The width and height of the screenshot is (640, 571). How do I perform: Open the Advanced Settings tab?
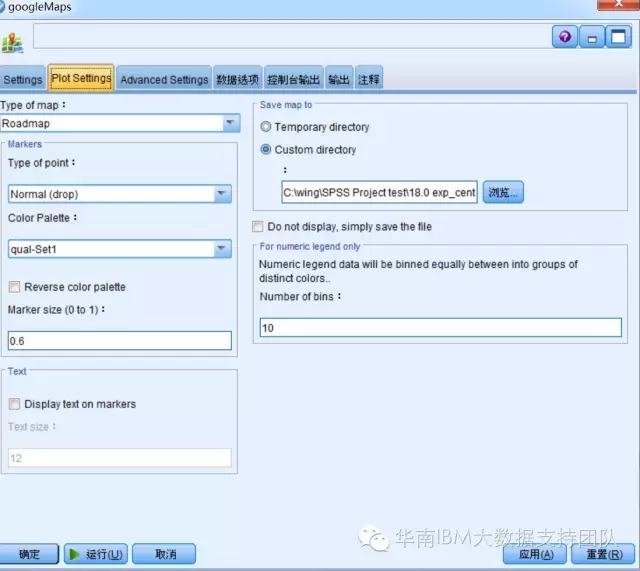pos(164,79)
